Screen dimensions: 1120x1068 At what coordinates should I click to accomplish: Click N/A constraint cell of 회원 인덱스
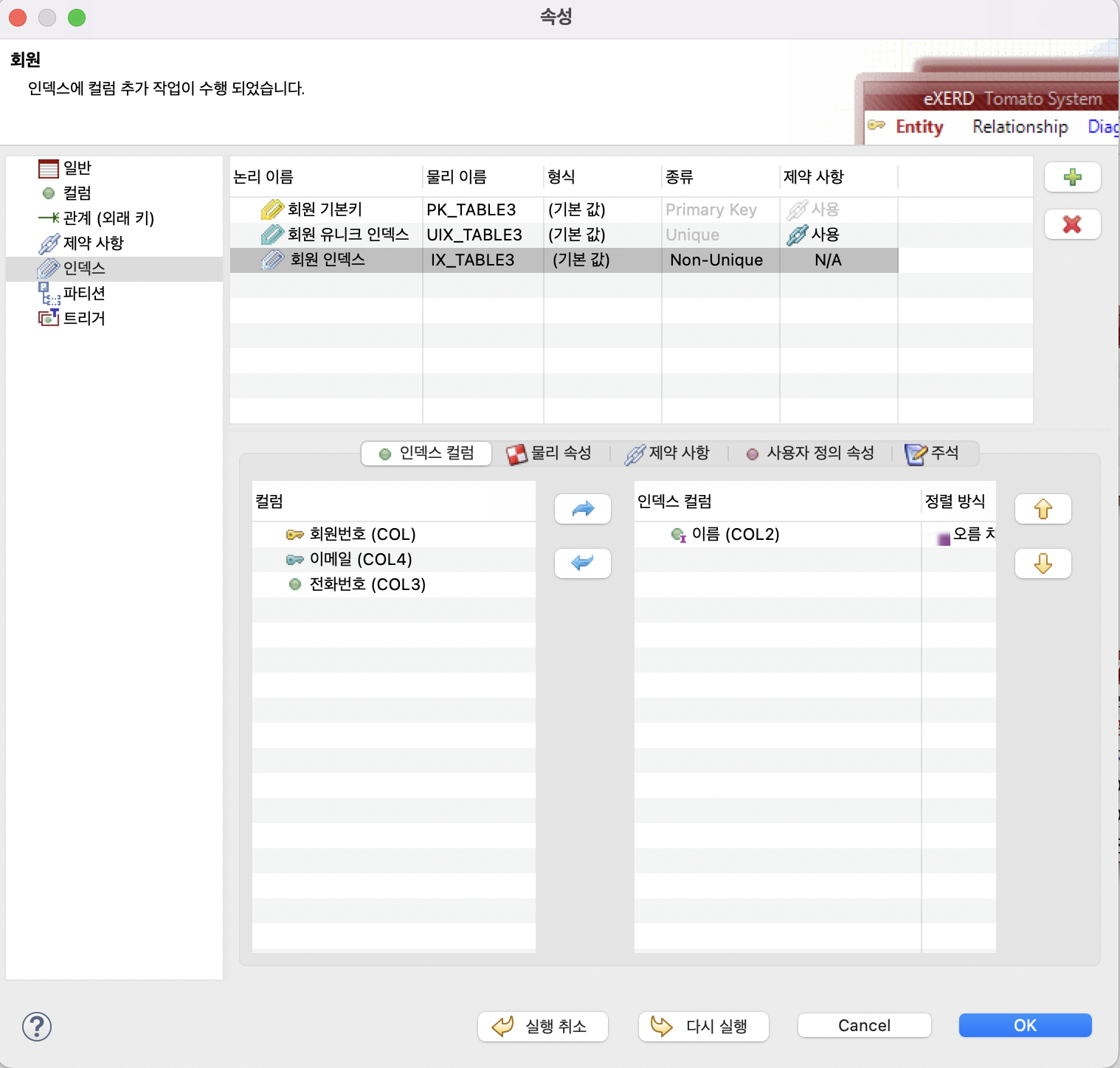coord(839,260)
